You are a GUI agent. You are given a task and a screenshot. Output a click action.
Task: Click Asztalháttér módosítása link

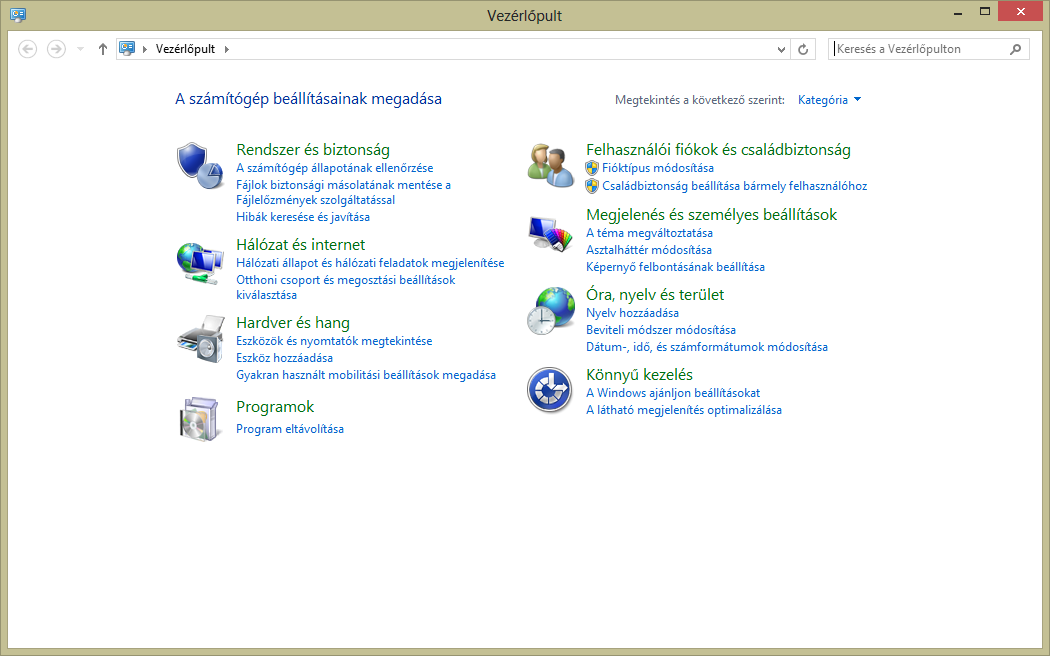pyautogui.click(x=649, y=250)
